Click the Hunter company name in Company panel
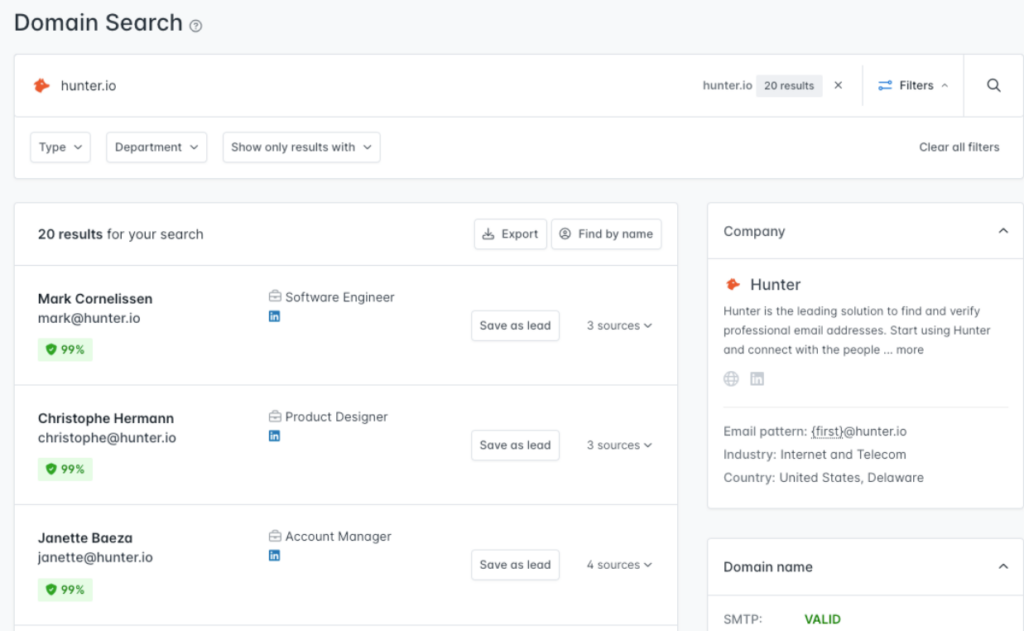This screenshot has width=1024, height=631. tap(775, 285)
